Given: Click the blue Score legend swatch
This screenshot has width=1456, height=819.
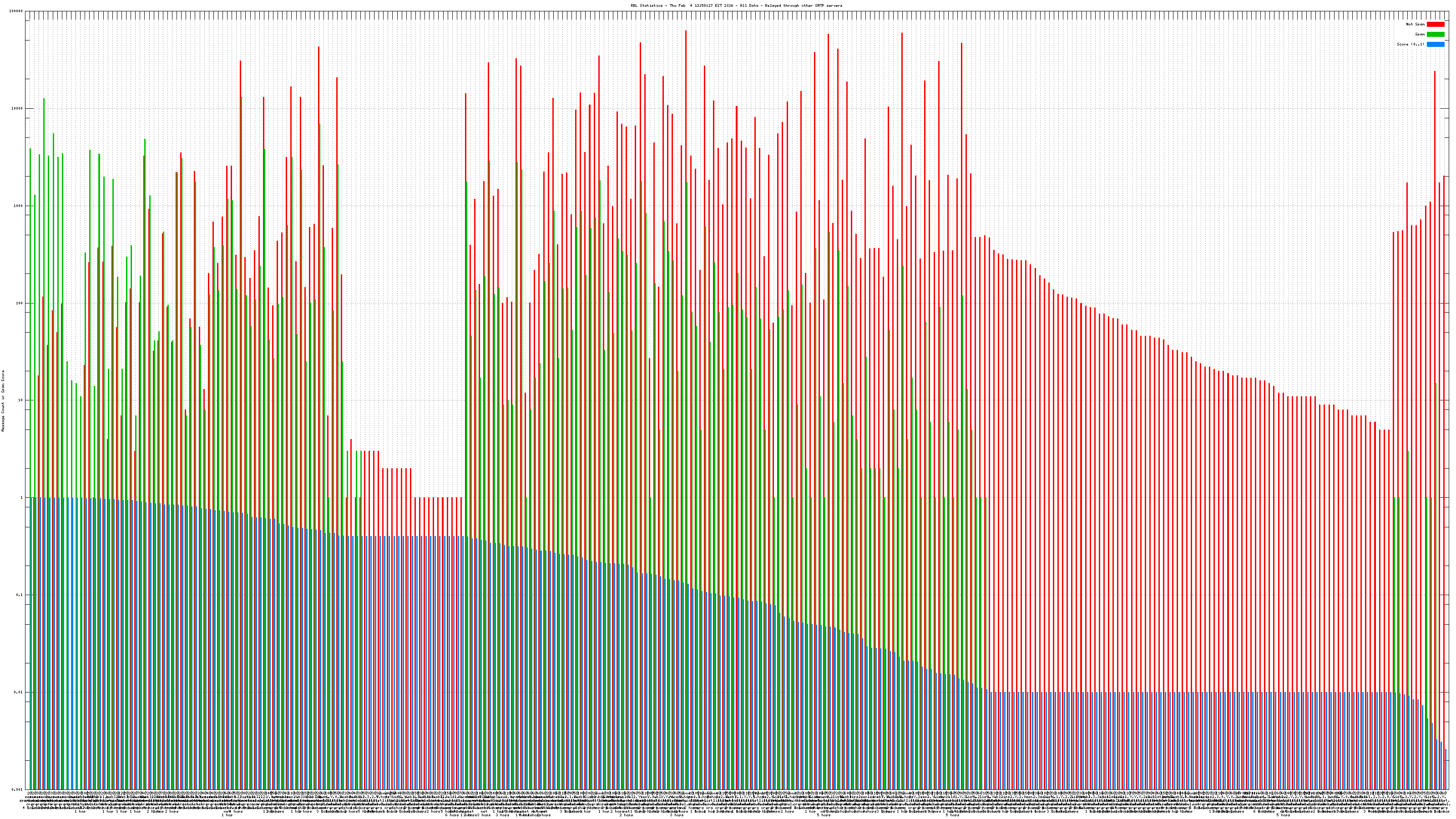Looking at the screenshot, I should click(x=1435, y=44).
